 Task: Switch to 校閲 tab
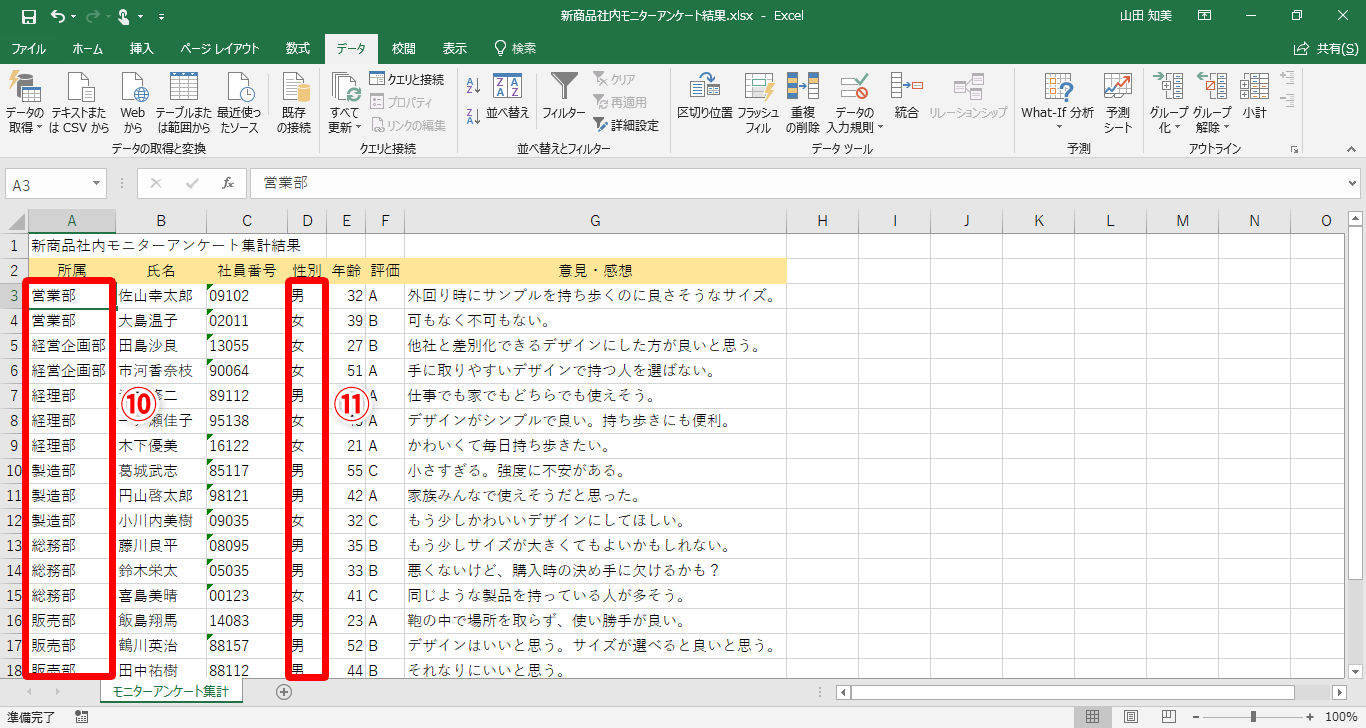point(403,48)
